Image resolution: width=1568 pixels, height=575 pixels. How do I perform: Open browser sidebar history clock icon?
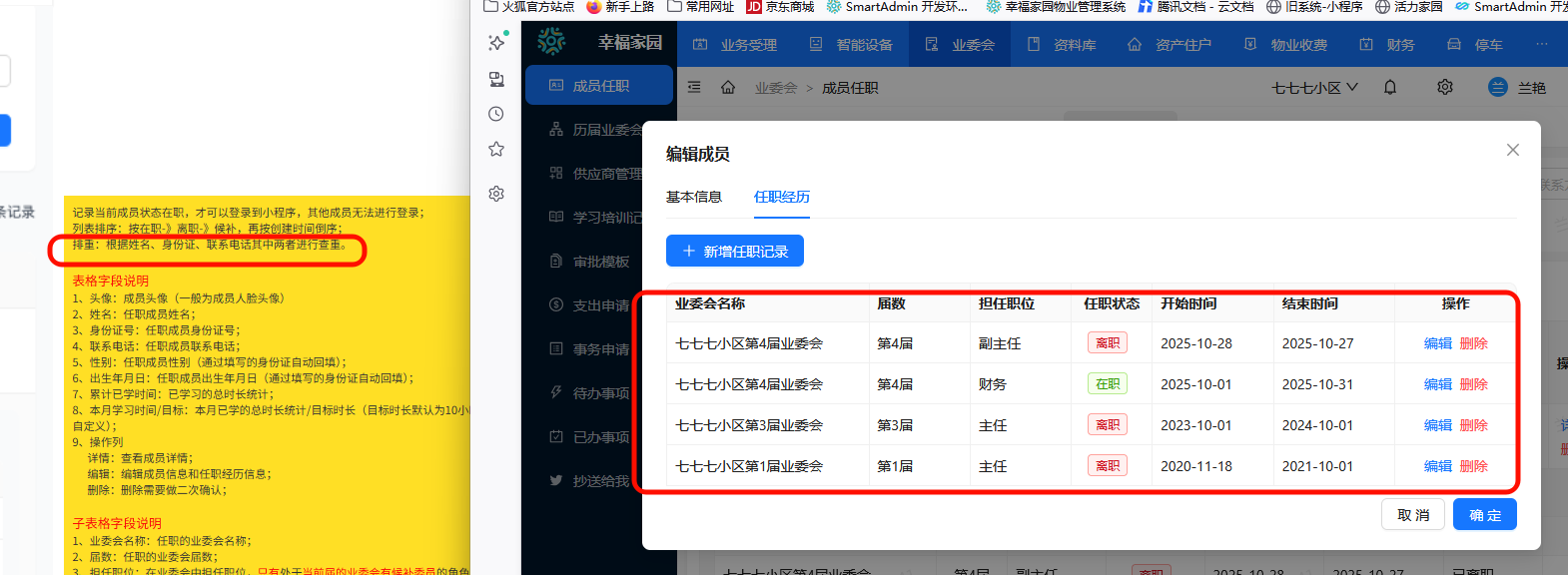(496, 114)
